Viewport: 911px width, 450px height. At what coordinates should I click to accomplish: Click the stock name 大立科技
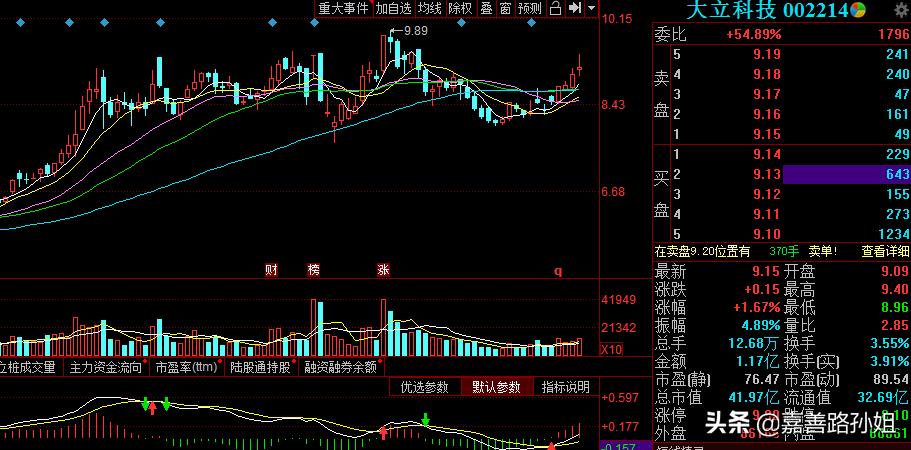(x=731, y=9)
